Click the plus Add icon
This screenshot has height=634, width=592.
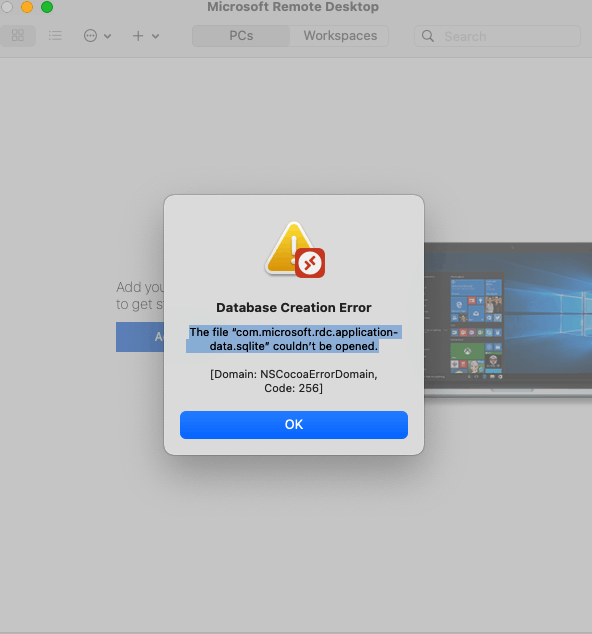(x=138, y=36)
